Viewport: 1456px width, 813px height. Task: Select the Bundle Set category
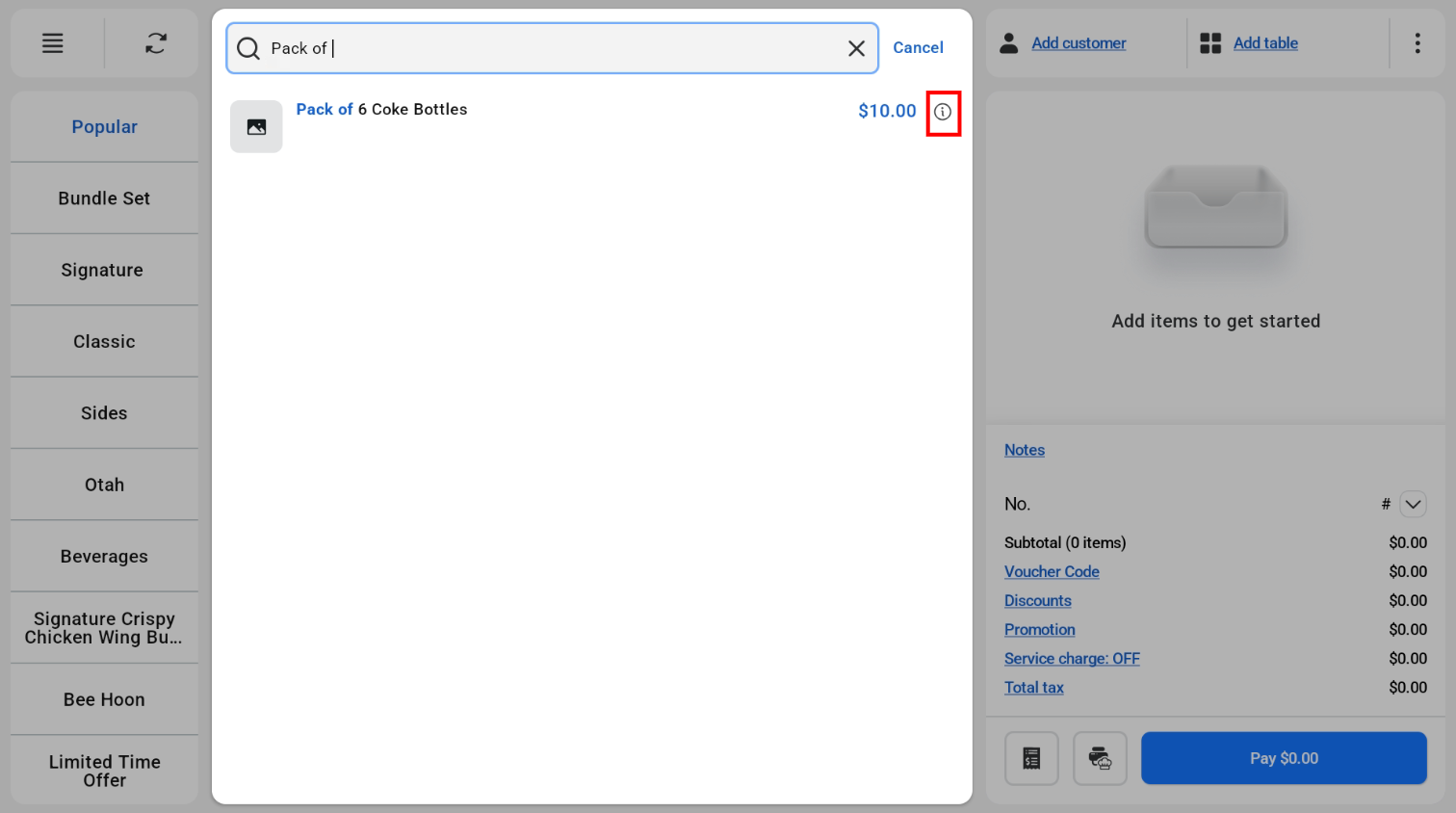pyautogui.click(x=104, y=198)
